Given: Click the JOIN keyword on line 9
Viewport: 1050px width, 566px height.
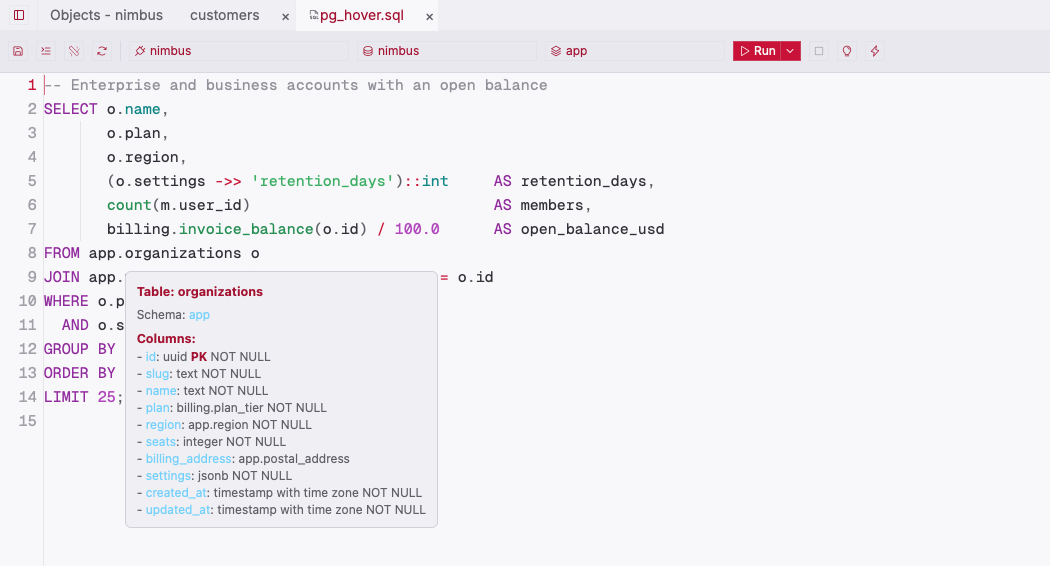Looking at the screenshot, I should point(62,277).
